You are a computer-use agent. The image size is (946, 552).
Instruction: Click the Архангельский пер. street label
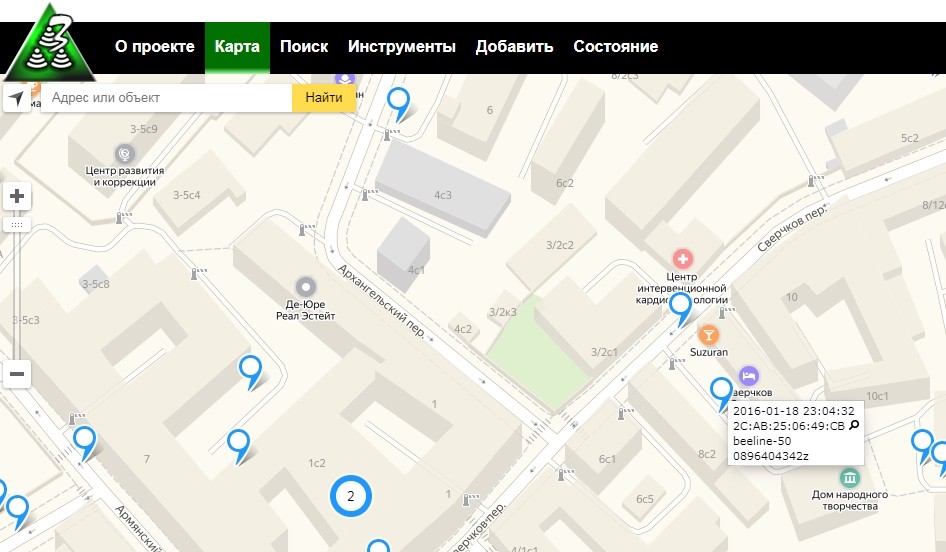click(381, 300)
